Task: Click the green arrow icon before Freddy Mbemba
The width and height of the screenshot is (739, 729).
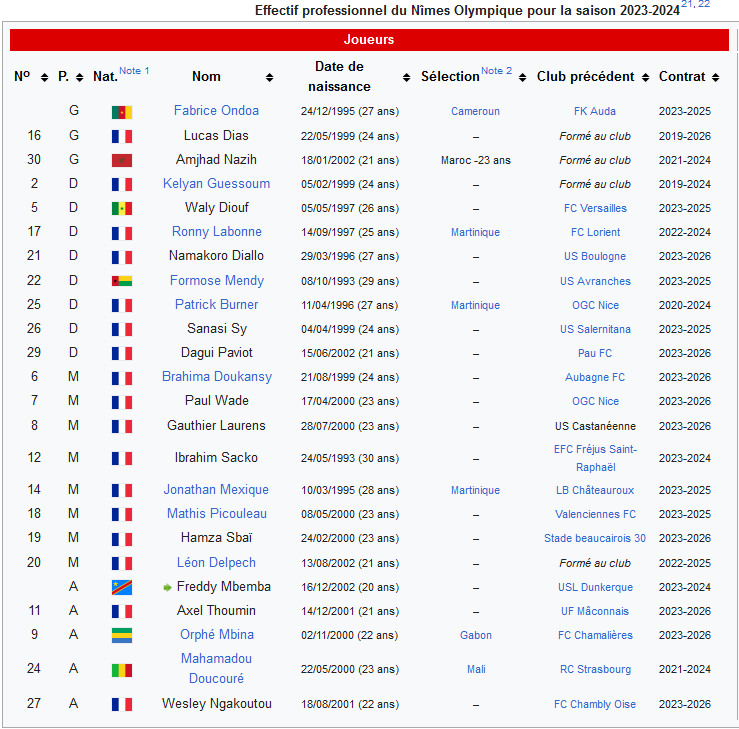Action: point(168,587)
